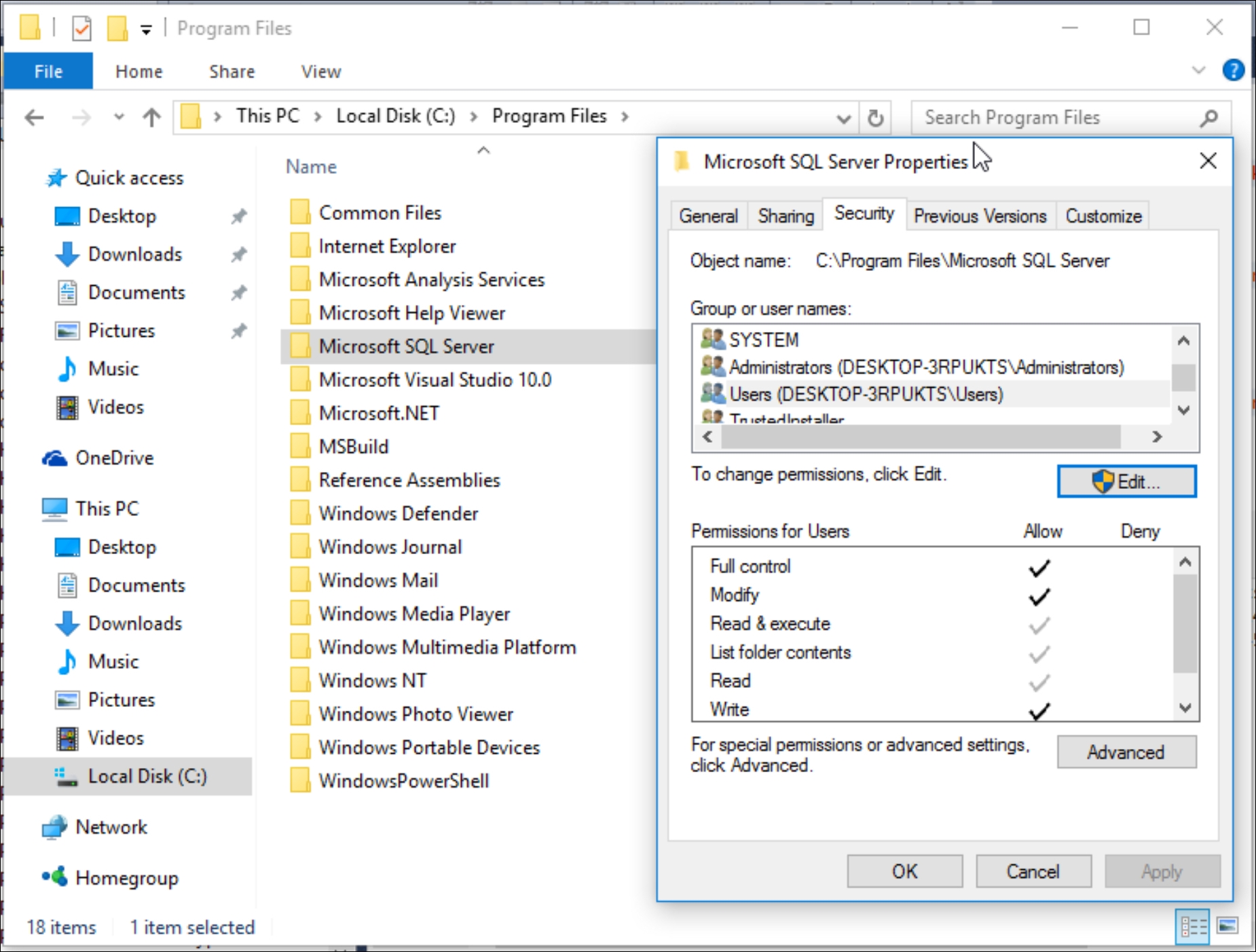Viewport: 1256px width, 952px height.
Task: Select the Windows Media Player folder
Action: (400, 614)
